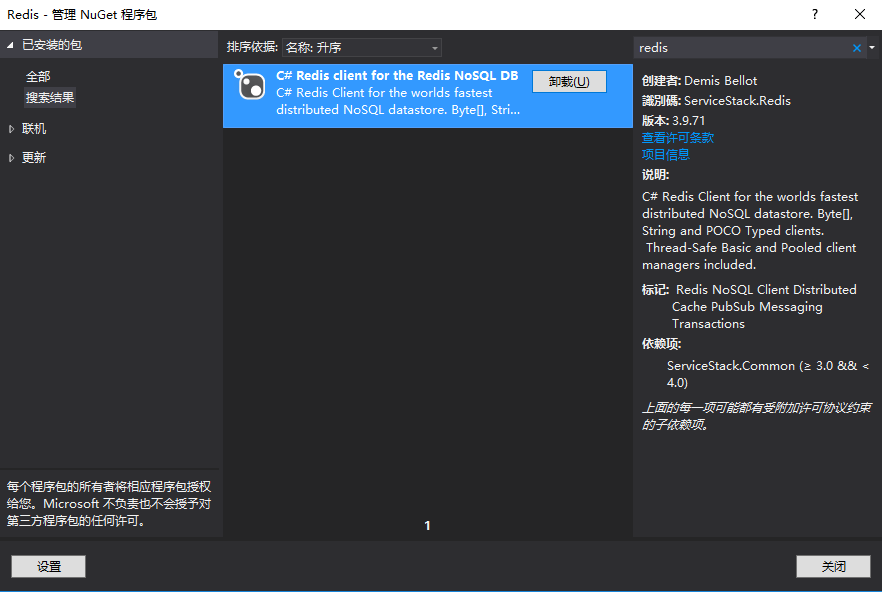Open the help question mark icon
Image resolution: width=882 pixels, height=592 pixels.
point(814,14)
